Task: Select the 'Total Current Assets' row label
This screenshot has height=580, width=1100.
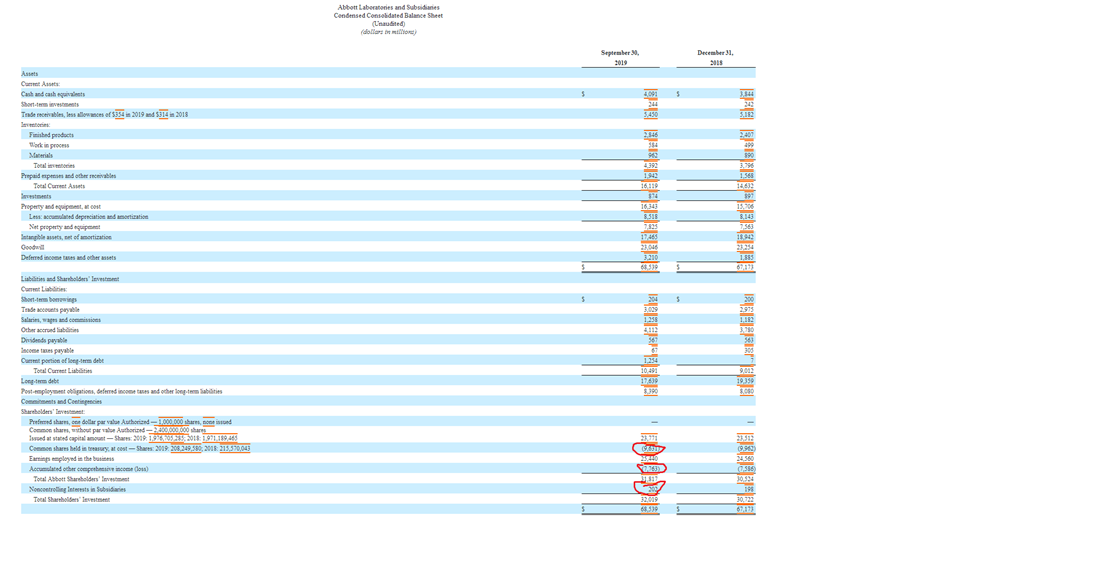Action: pyautogui.click(x=59, y=186)
